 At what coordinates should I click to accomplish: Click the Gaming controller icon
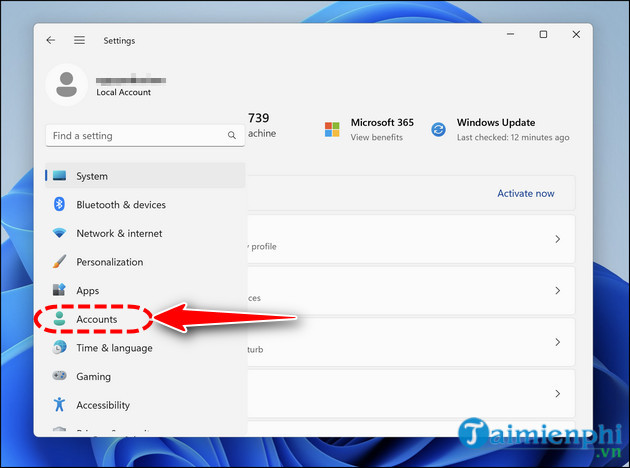click(x=59, y=376)
